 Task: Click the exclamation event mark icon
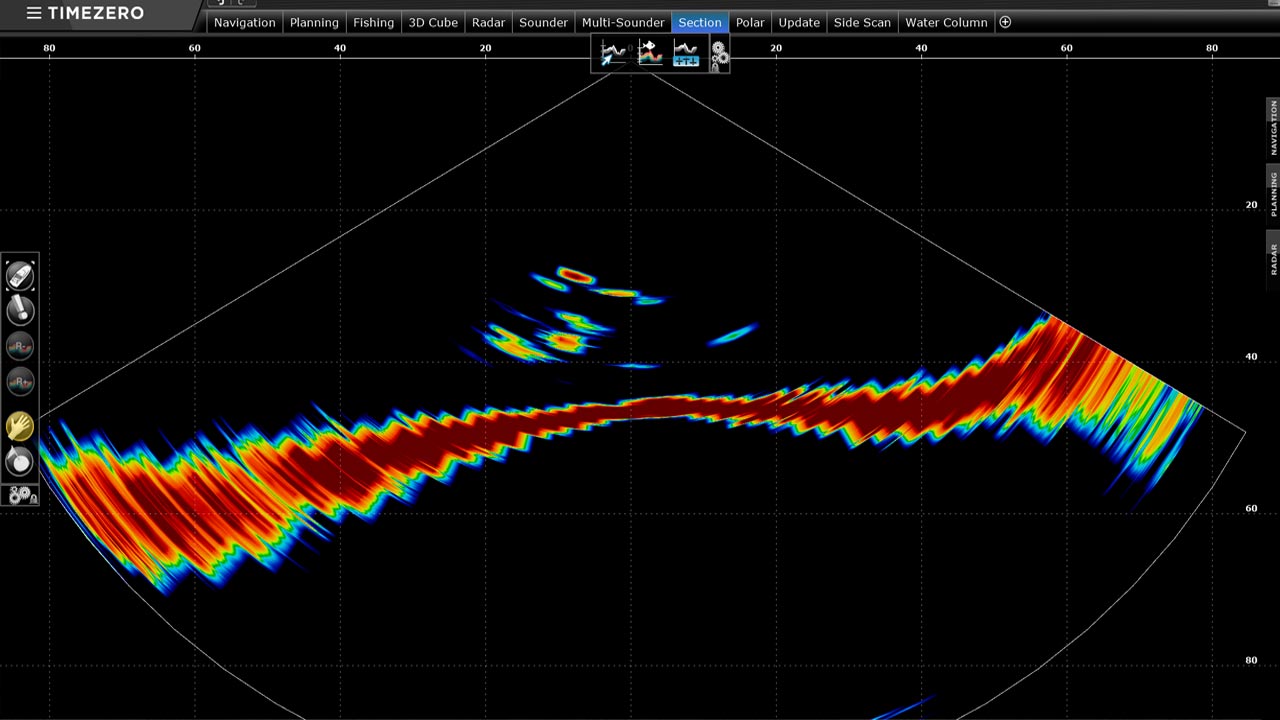tap(20, 311)
